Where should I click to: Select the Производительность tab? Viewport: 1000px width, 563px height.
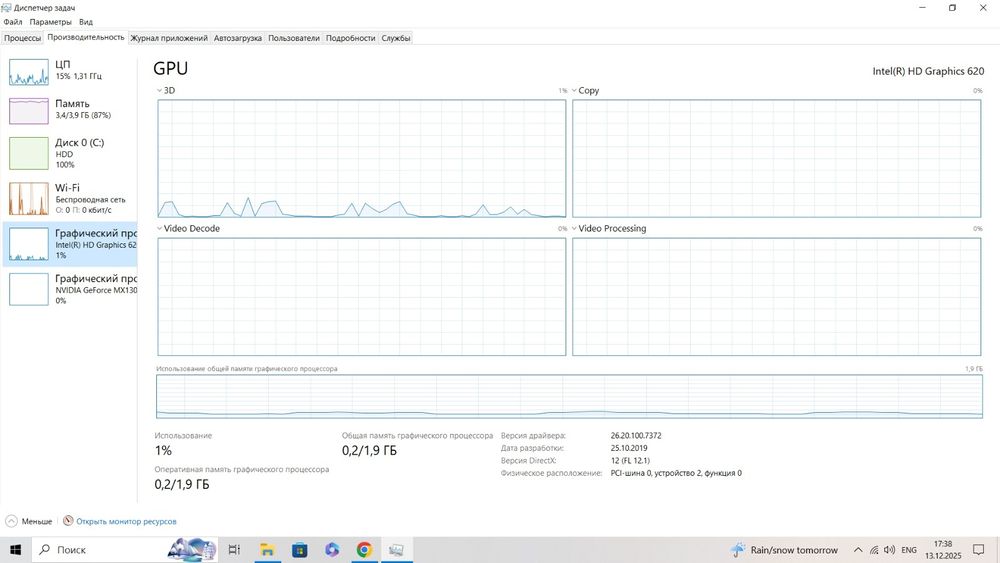85,38
